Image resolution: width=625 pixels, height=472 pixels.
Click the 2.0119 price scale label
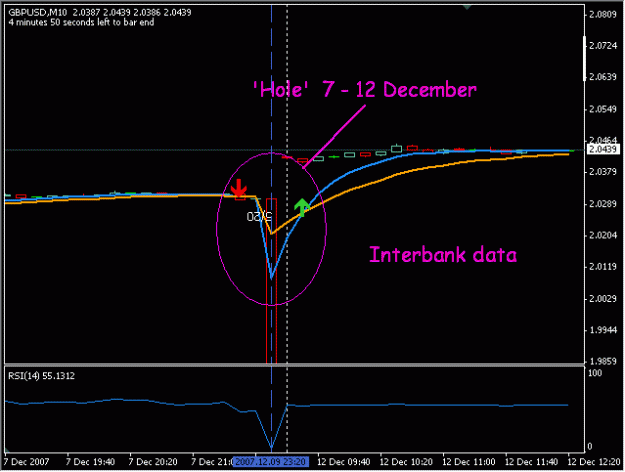coord(603,266)
